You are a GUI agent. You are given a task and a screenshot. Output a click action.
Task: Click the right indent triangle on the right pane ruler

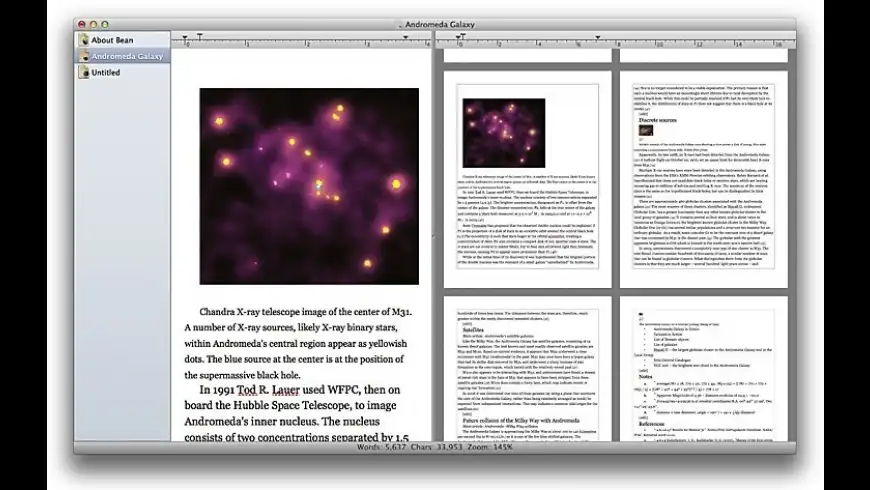(598, 38)
